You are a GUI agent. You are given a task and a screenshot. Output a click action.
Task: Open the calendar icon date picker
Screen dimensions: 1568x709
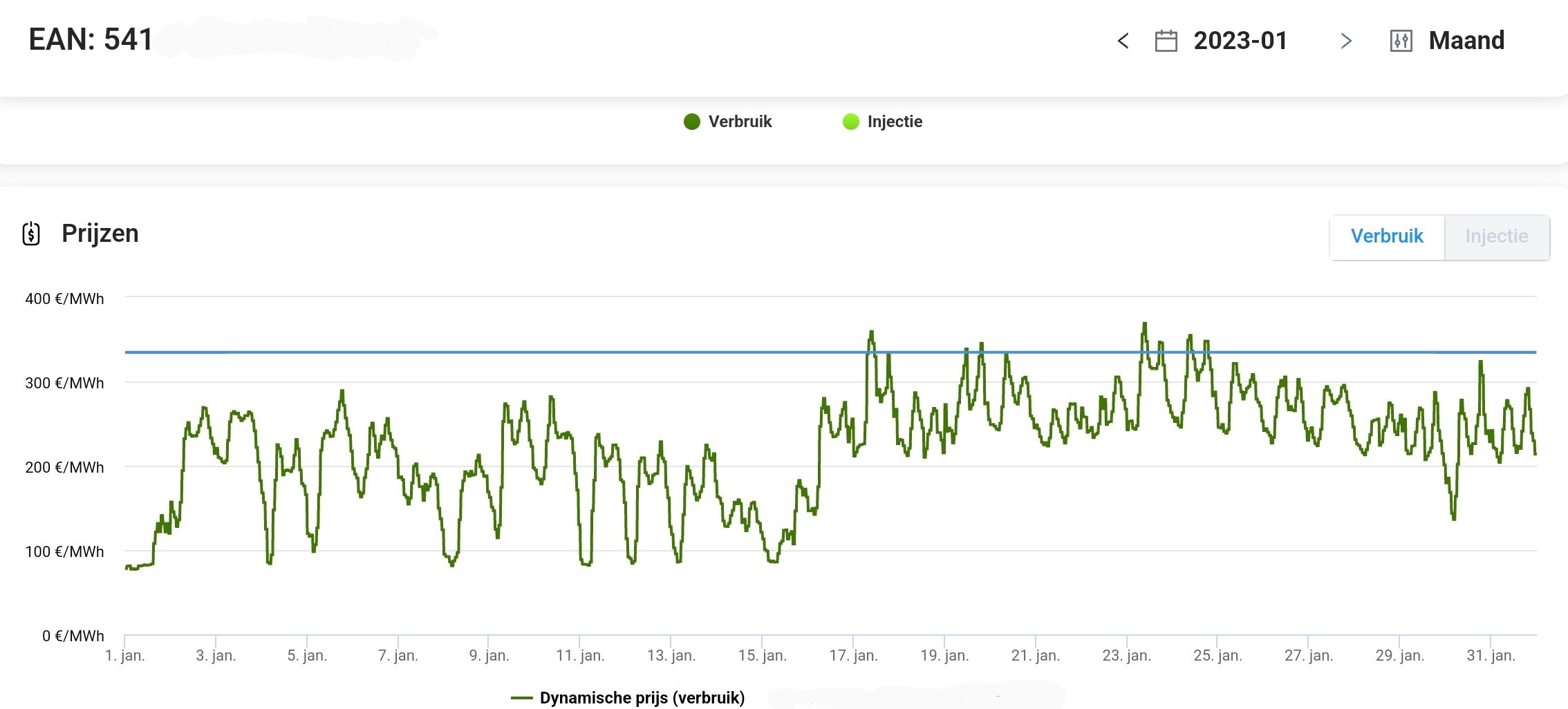pyautogui.click(x=1166, y=41)
